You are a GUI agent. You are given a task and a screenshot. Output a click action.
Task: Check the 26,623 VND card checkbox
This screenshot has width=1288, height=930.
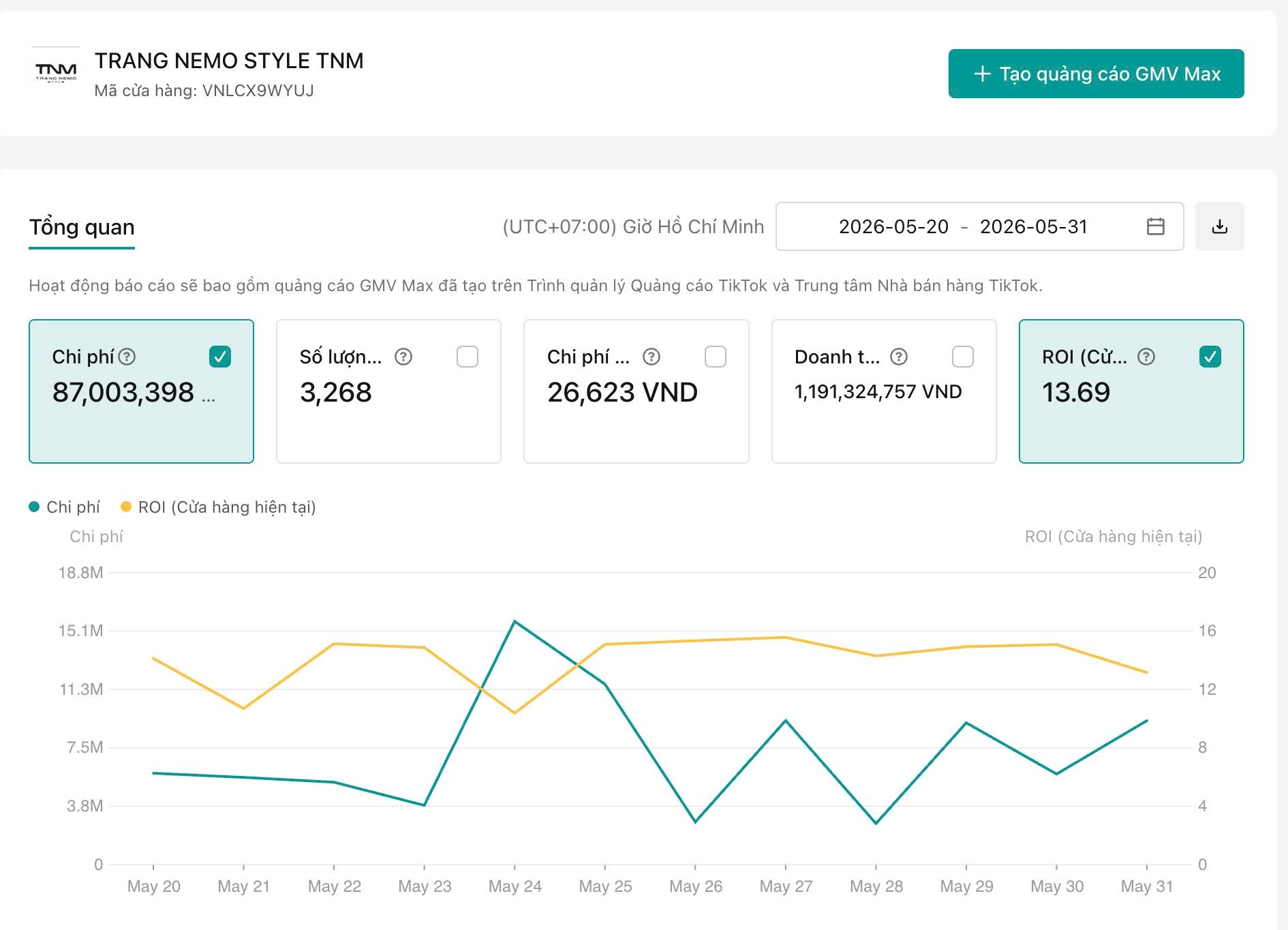[716, 357]
